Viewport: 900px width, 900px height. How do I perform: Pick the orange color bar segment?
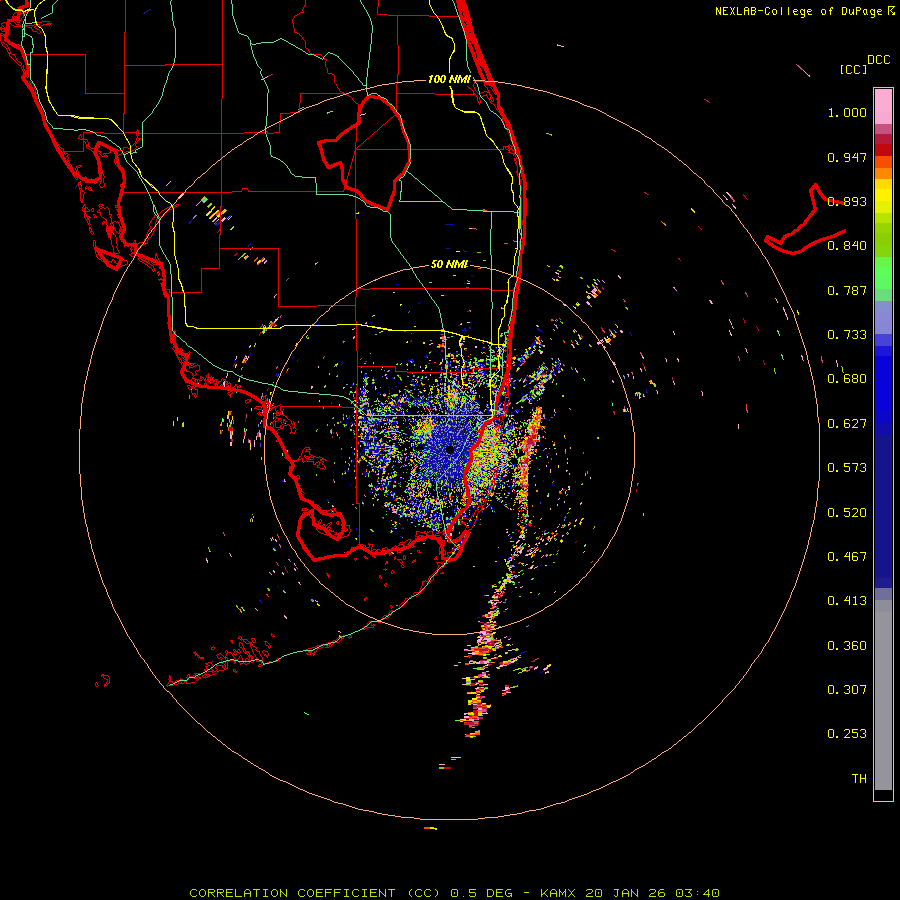883,173
